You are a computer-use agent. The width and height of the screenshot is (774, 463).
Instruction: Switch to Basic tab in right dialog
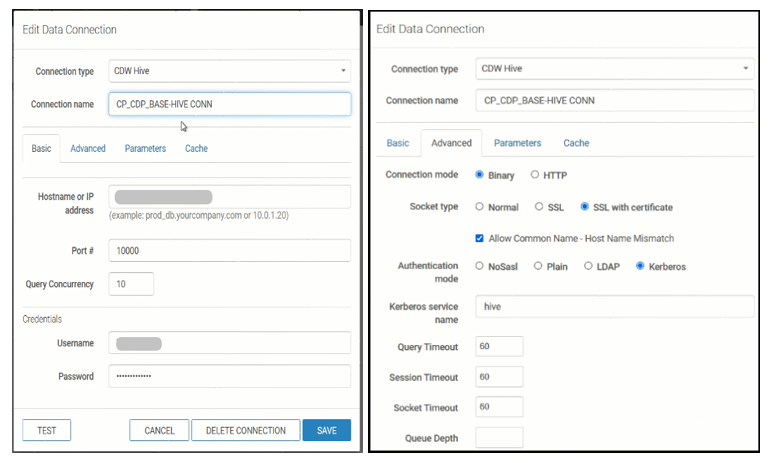398,143
